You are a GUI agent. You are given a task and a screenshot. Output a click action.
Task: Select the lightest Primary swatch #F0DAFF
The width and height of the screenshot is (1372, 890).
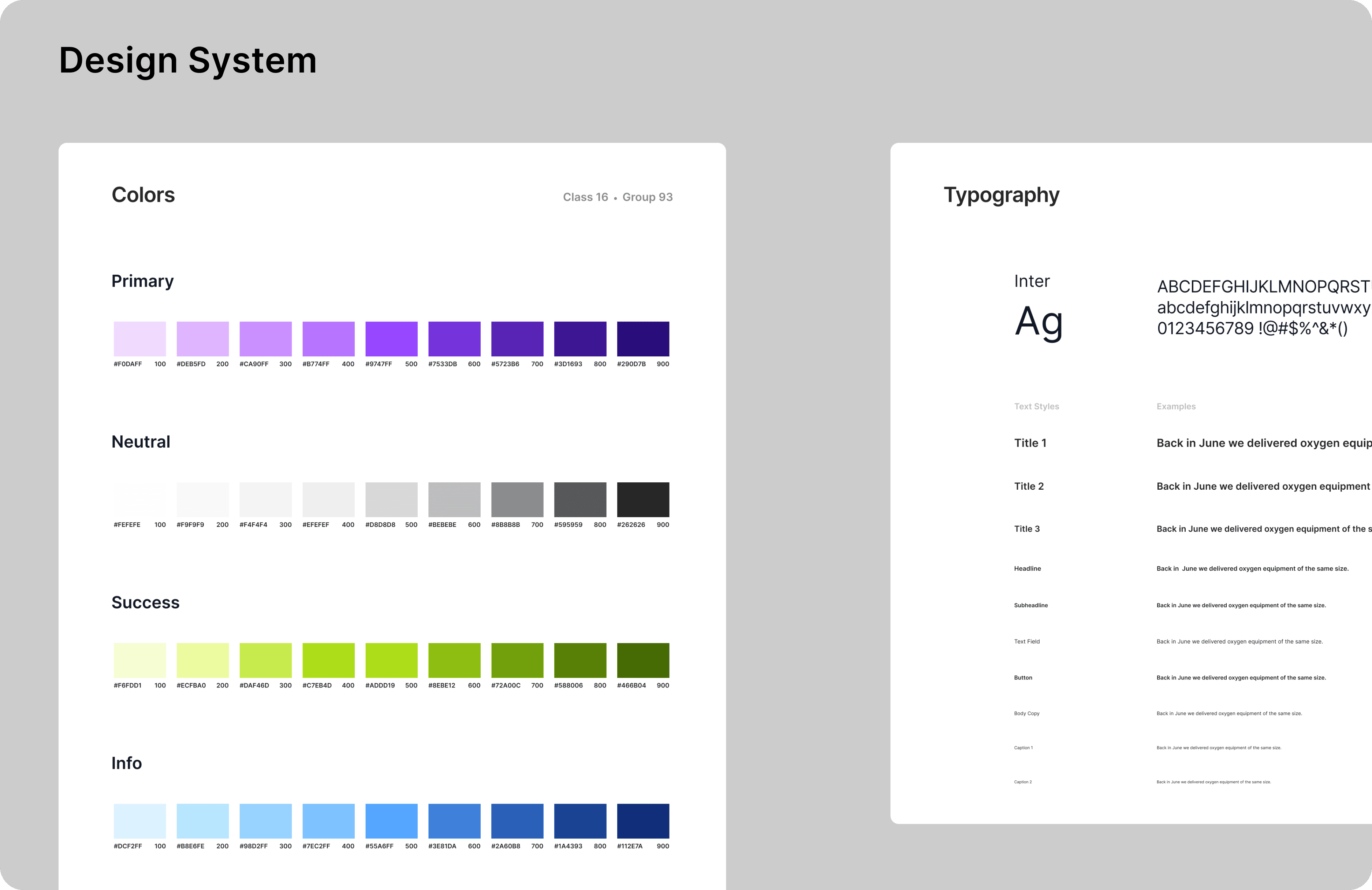(139, 338)
